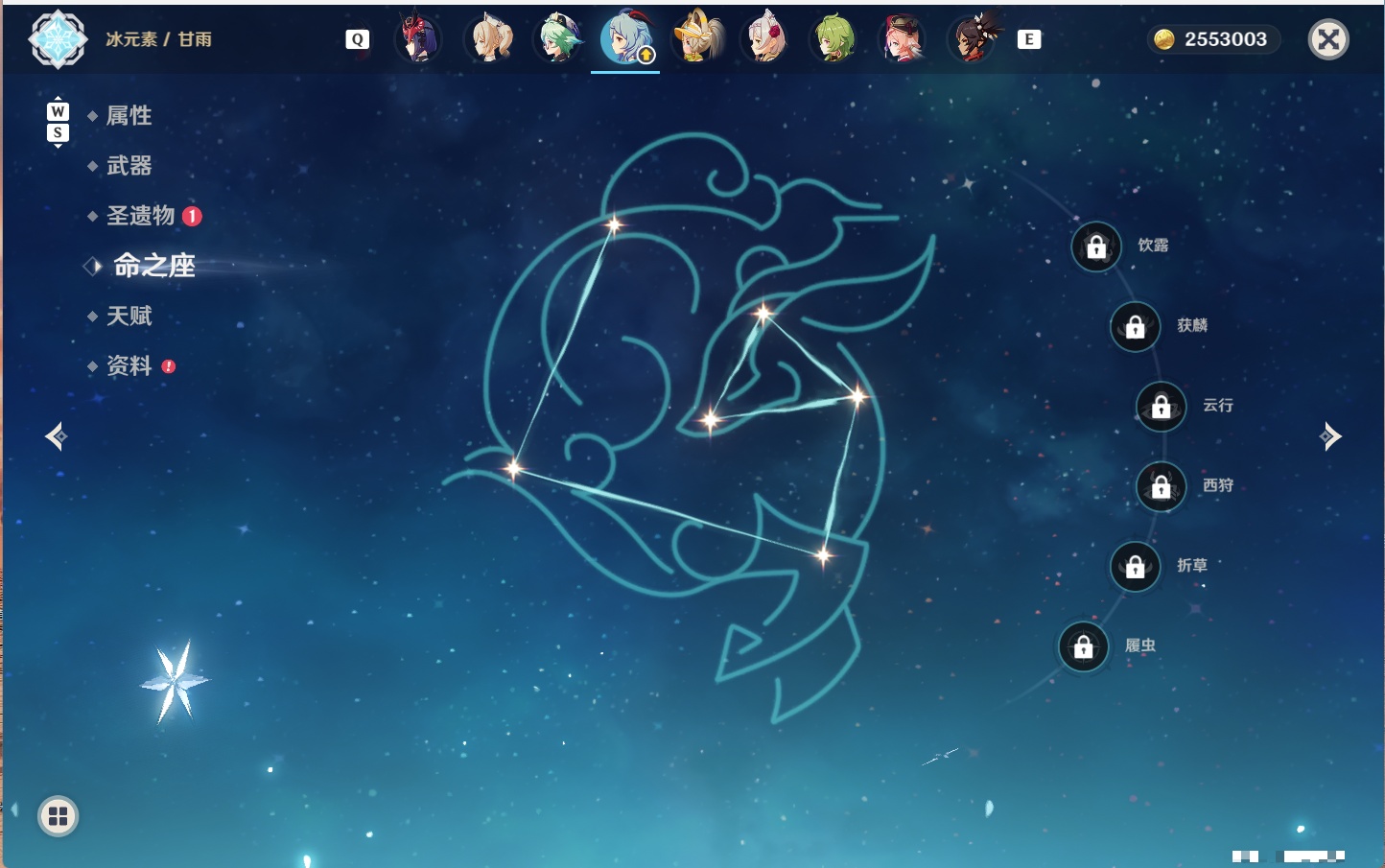Open the locked 履虫 constellation node
Screen dimensions: 1385x868
tap(1084, 647)
